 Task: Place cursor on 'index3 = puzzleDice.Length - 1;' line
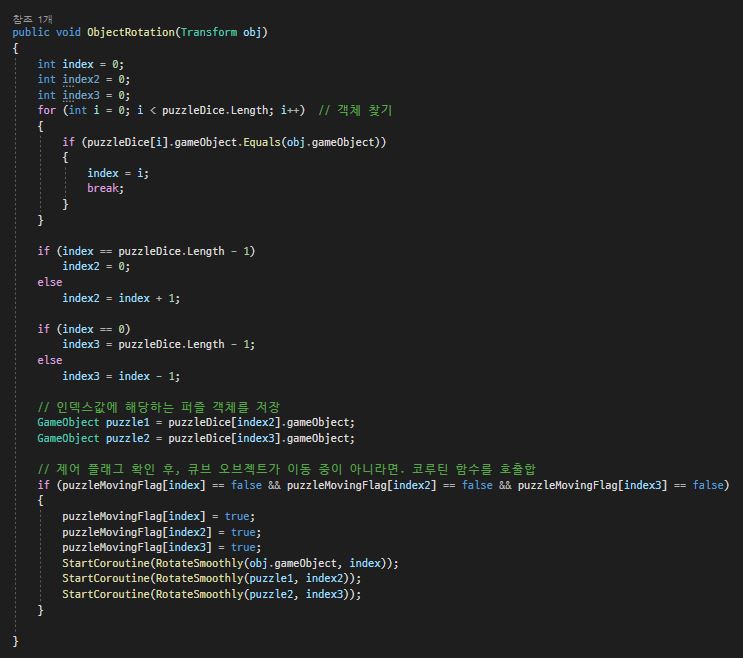point(158,344)
